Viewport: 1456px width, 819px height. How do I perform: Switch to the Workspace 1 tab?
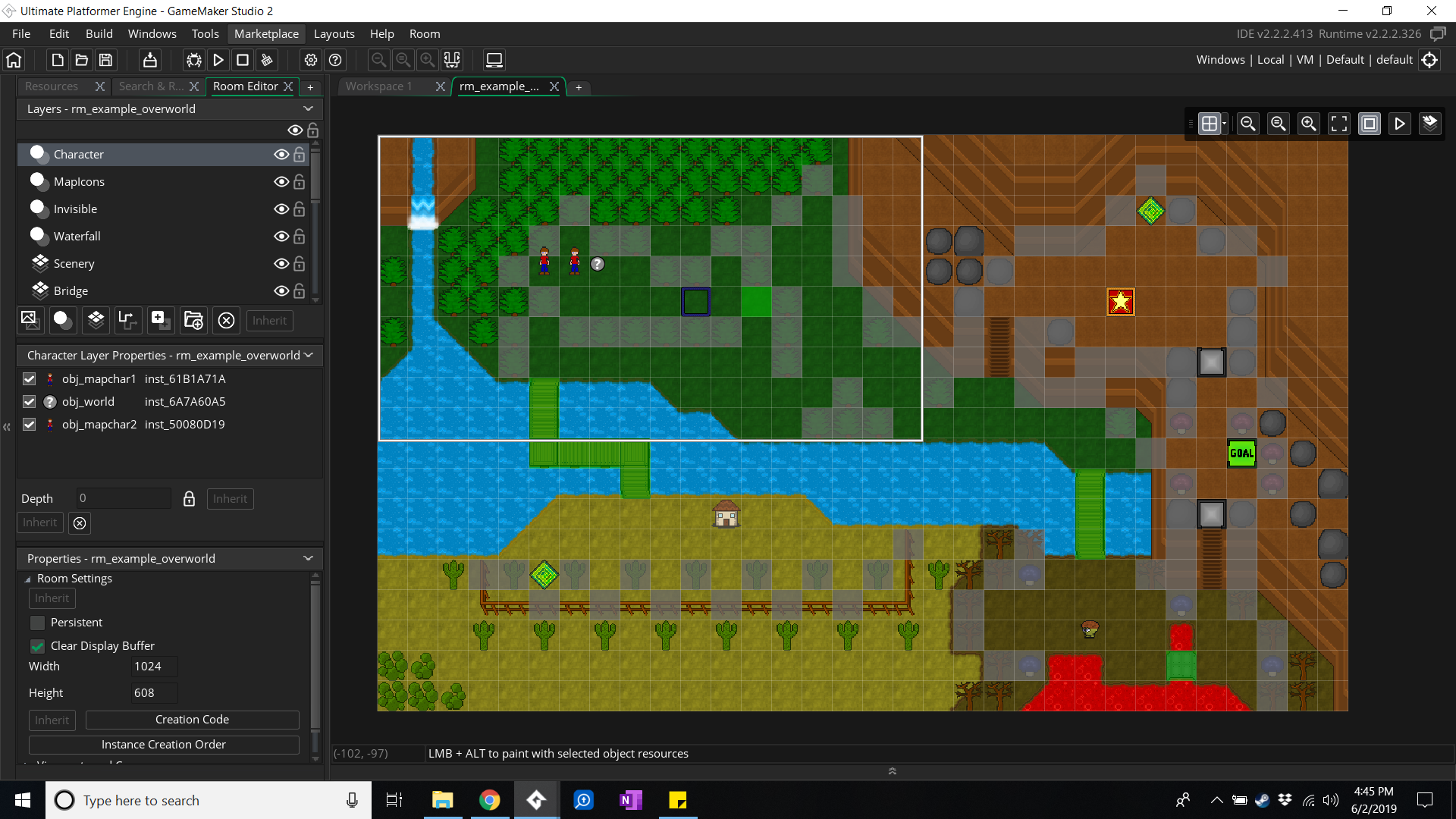[379, 86]
